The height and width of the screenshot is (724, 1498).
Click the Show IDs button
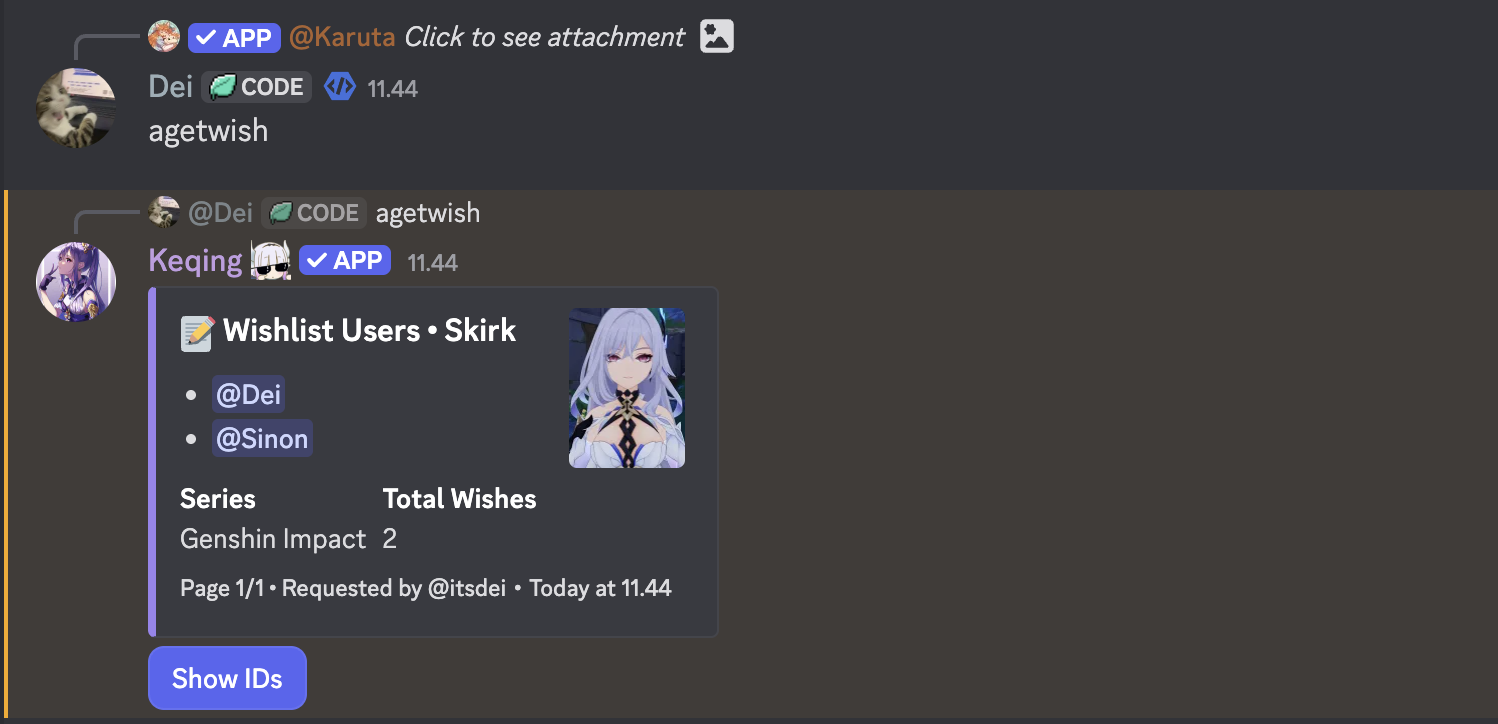227,678
